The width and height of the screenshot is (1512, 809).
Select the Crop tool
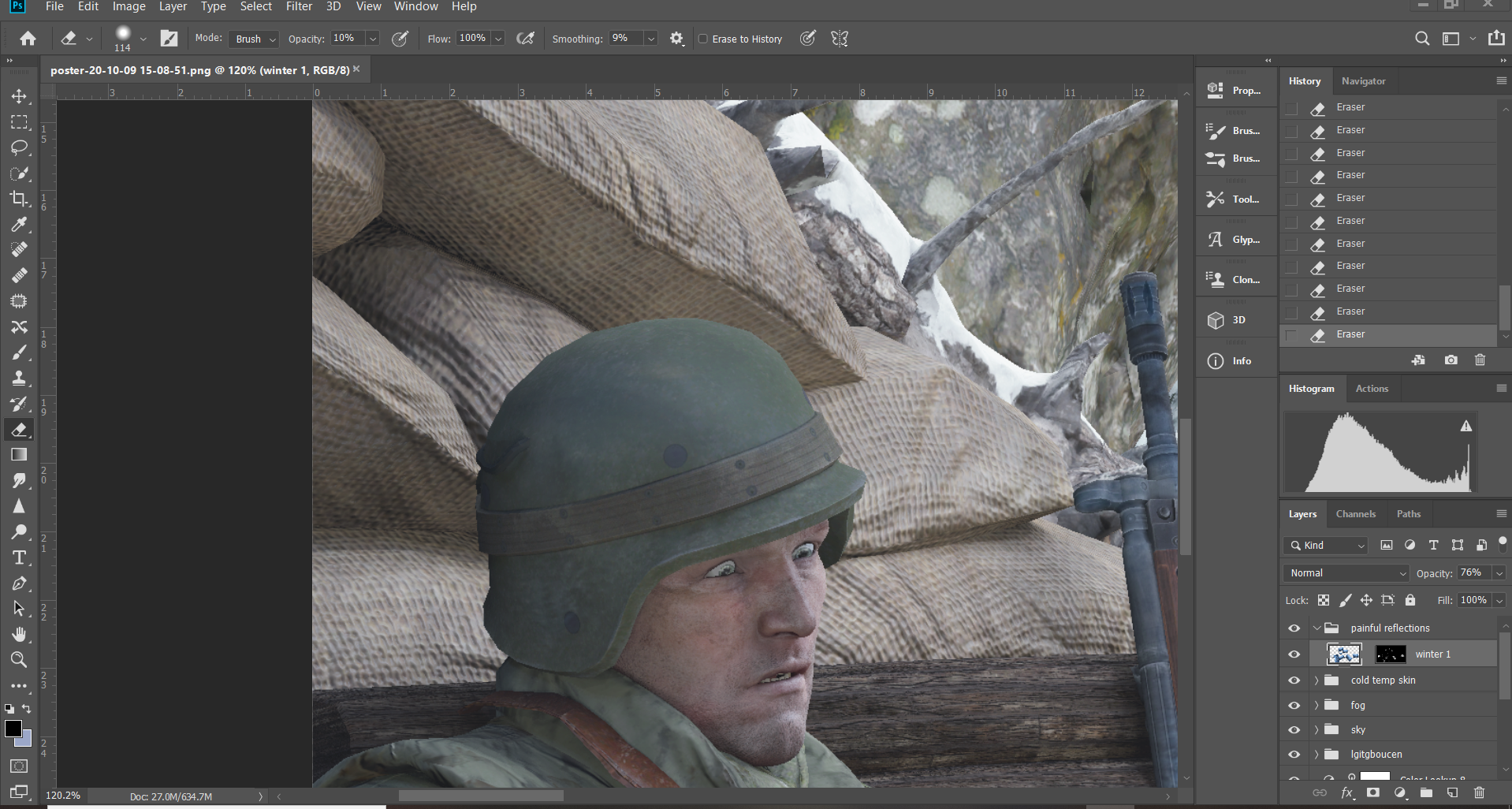(x=19, y=199)
